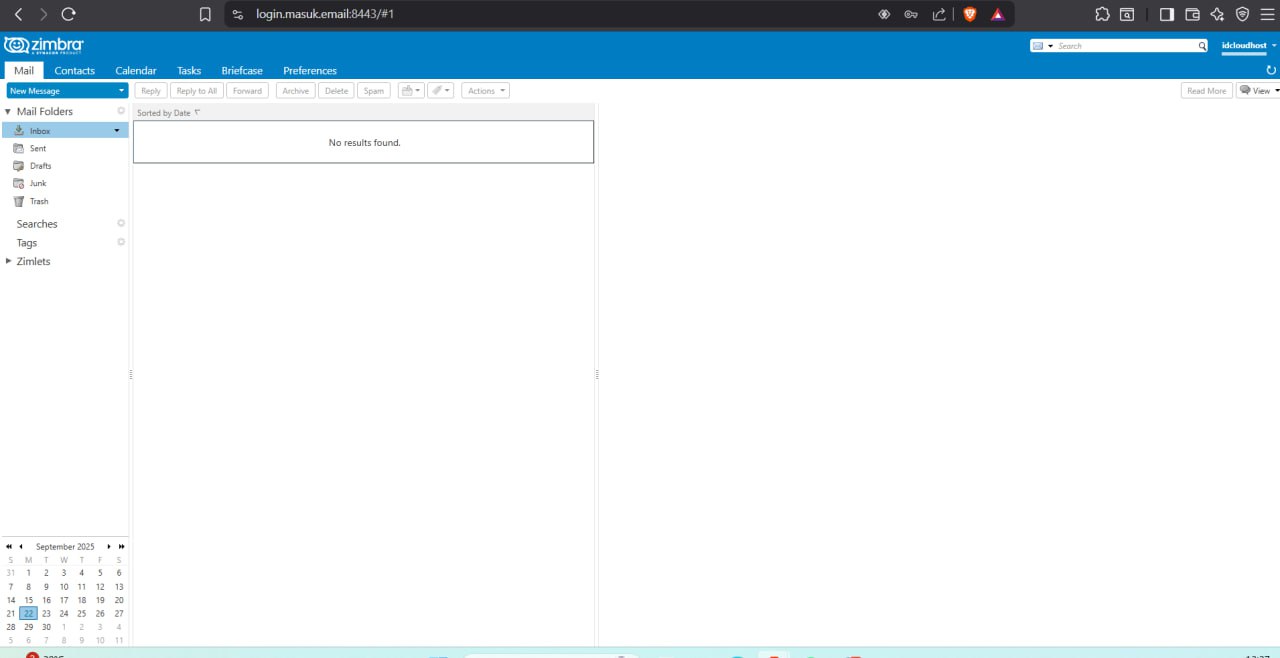
Task: Open Brave Leo AI sparkle icon
Action: click(1217, 14)
